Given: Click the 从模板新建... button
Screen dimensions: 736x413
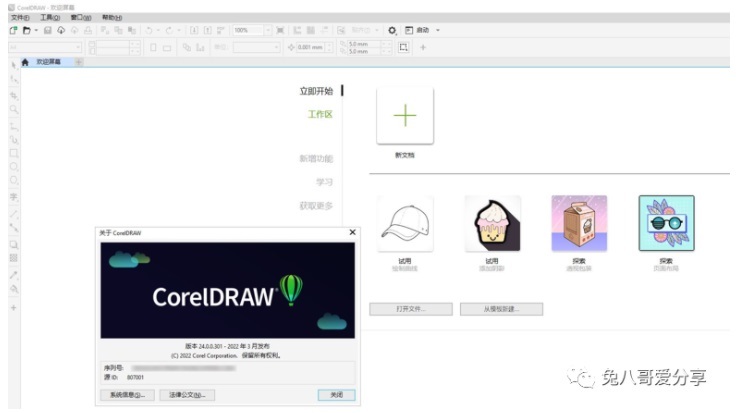Looking at the screenshot, I should [501, 309].
